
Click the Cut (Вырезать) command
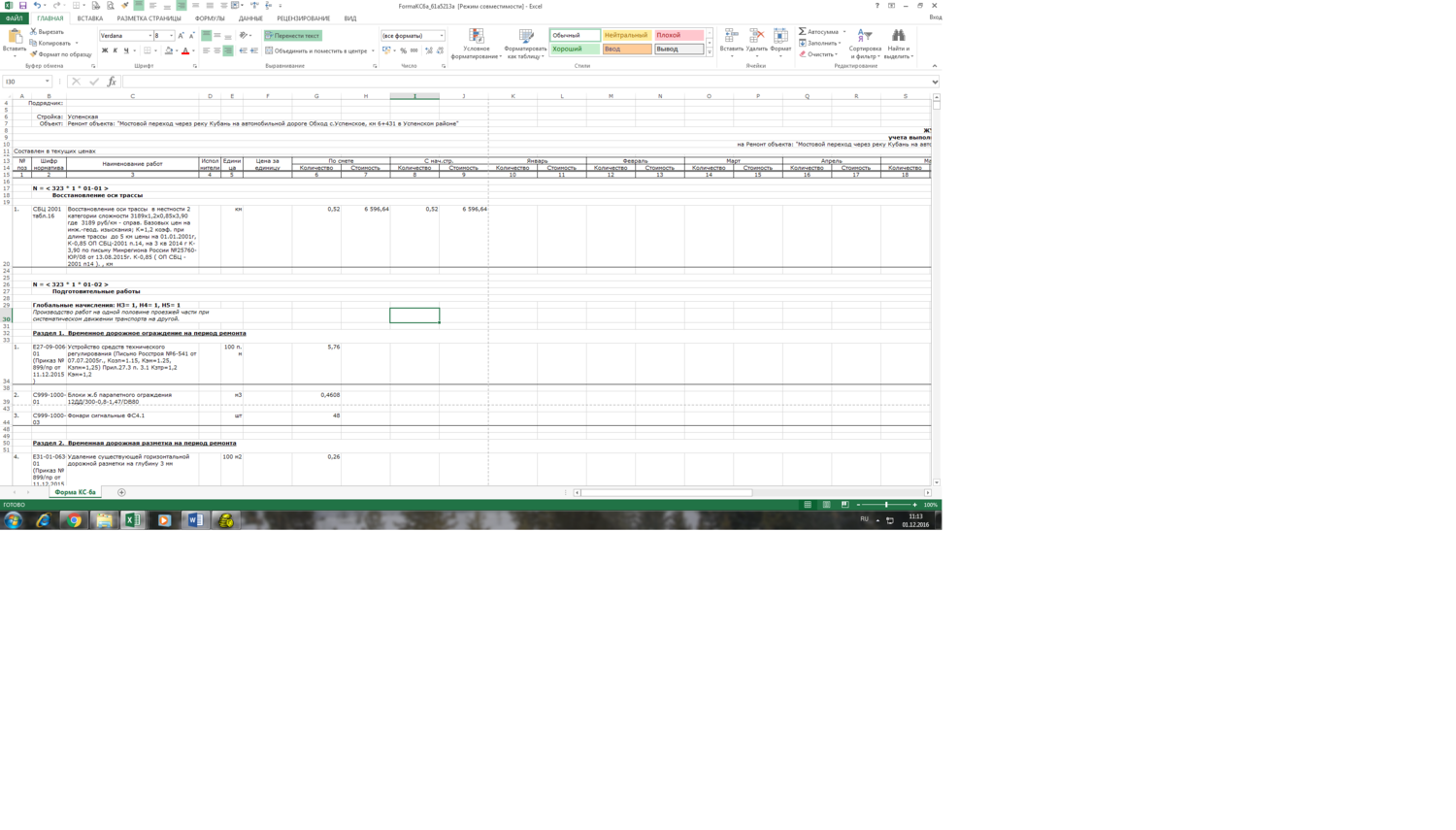(47, 32)
